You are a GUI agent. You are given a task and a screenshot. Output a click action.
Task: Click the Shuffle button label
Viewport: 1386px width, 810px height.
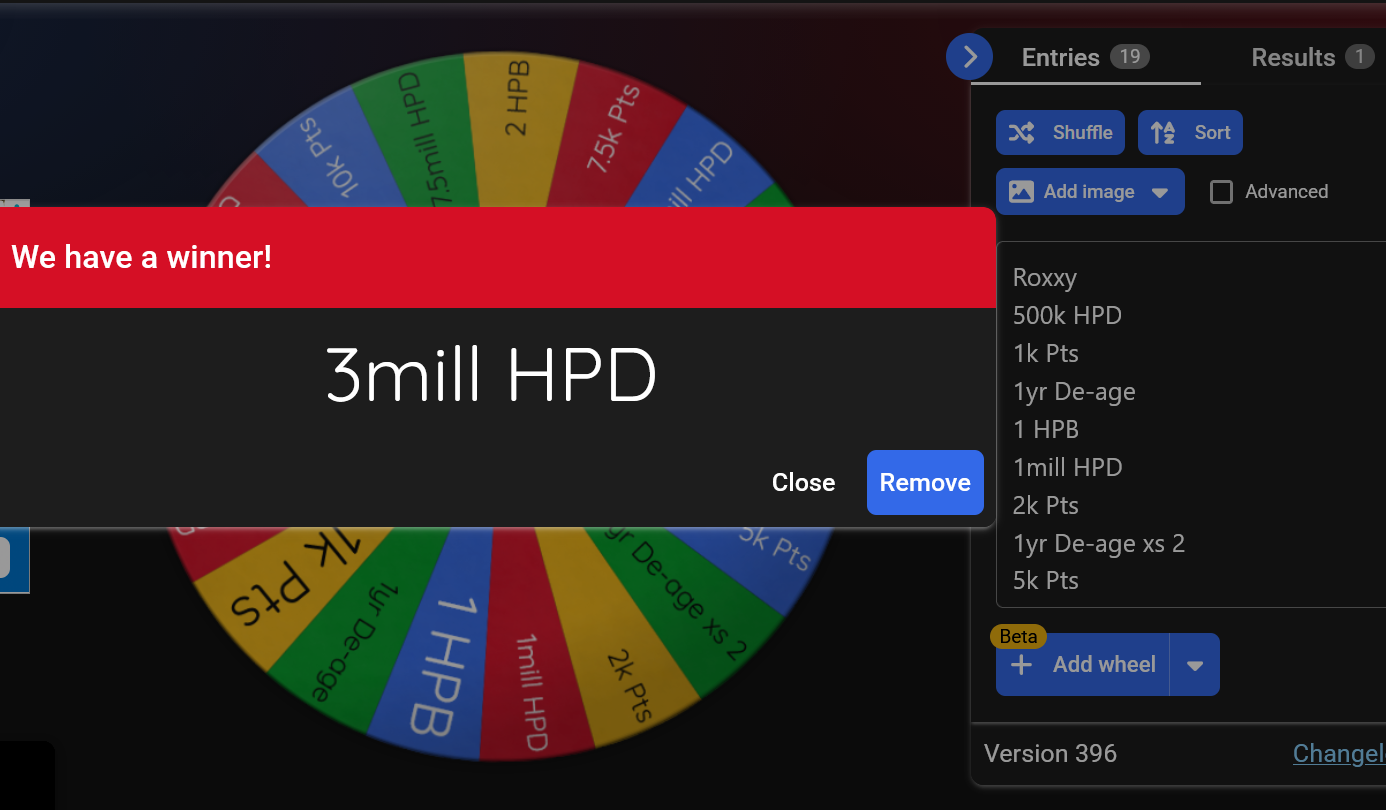[x=1082, y=132]
